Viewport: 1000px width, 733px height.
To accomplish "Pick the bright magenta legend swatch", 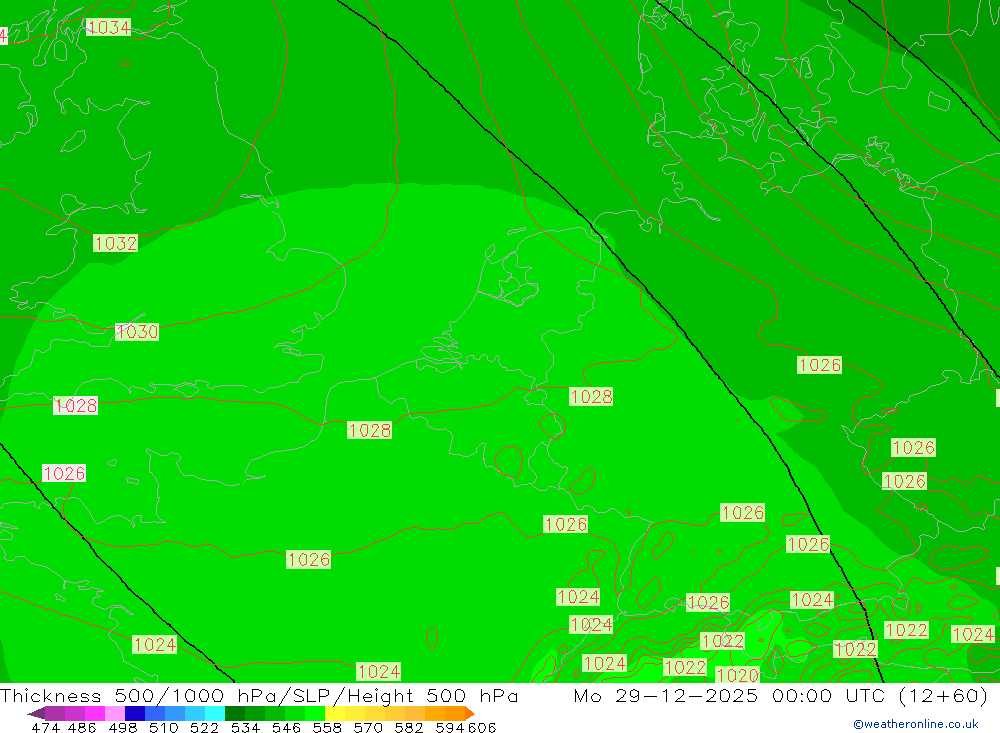I will pyautogui.click(x=94, y=713).
